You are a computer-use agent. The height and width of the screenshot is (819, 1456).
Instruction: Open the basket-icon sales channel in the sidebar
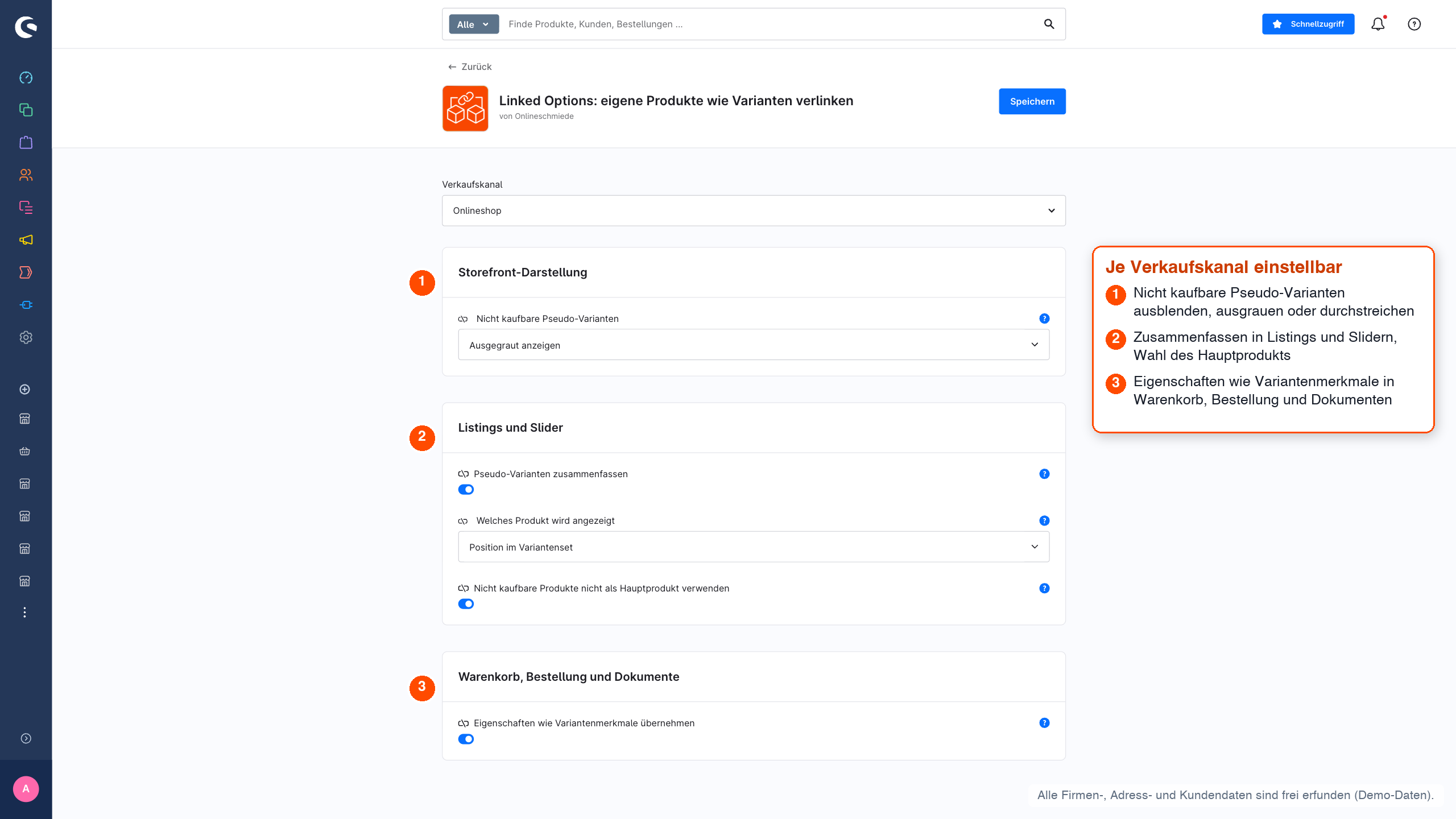[x=24, y=451]
